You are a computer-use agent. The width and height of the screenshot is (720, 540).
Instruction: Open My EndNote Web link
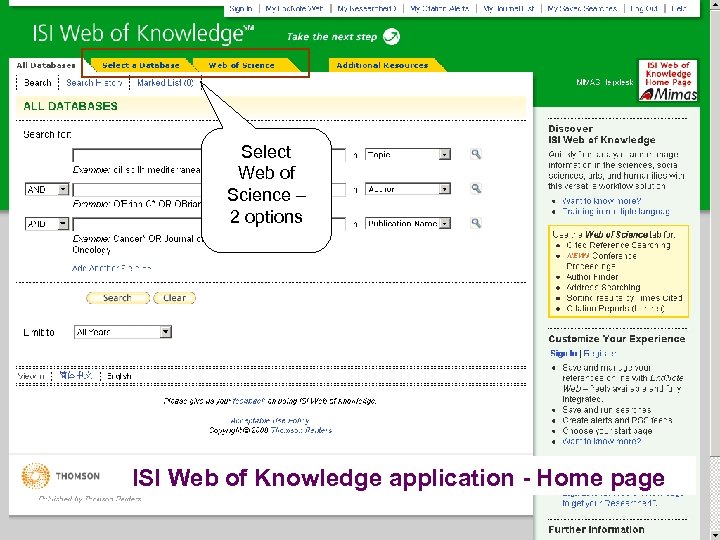294,8
